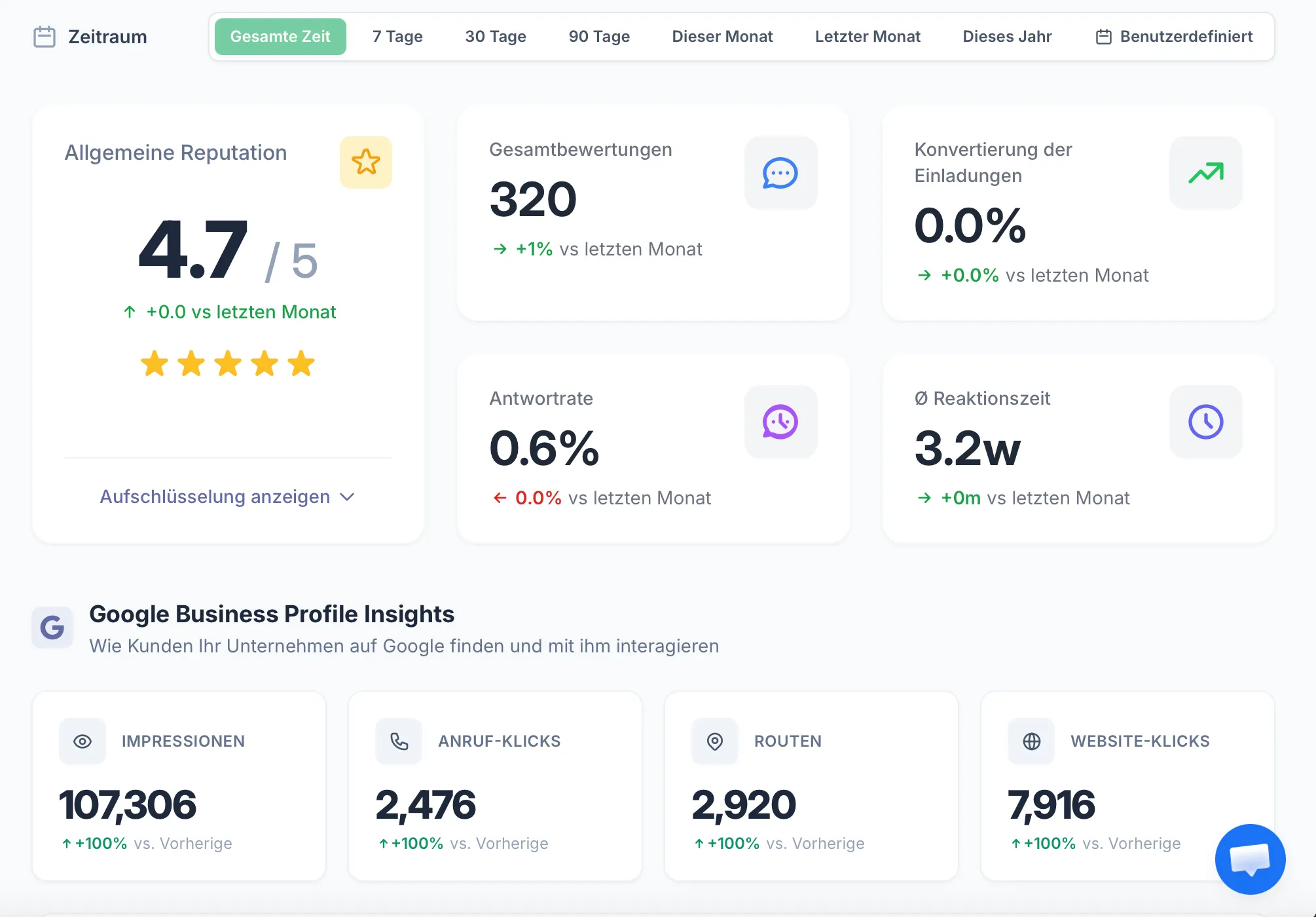
Task: Click the yellow star icon in the Allgemeine Reputation card
Action: pyautogui.click(x=365, y=162)
